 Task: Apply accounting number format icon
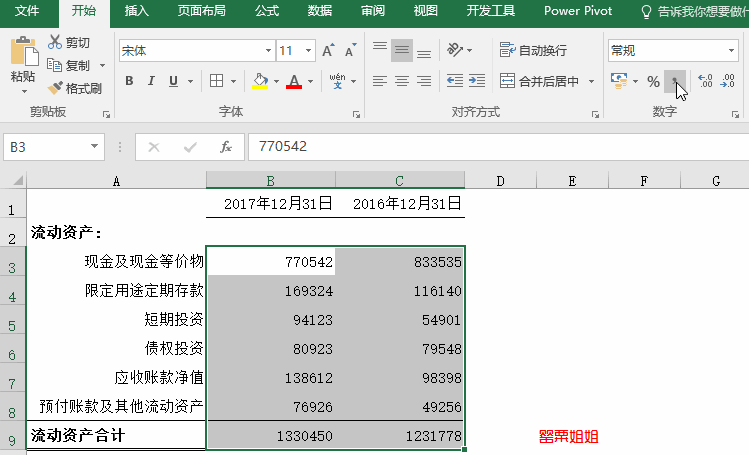(619, 81)
